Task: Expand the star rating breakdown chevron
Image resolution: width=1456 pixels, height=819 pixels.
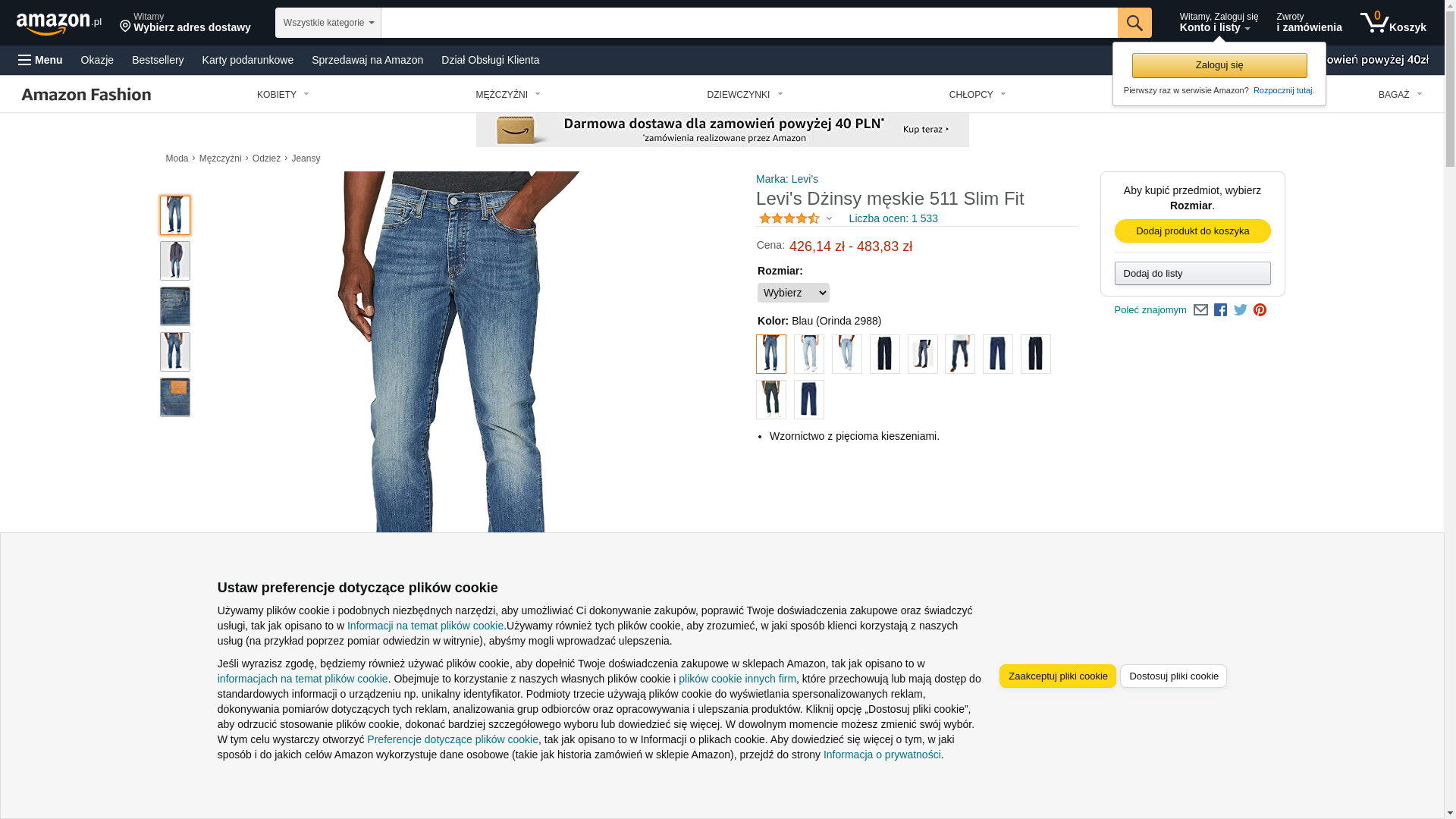Action: pos(829,219)
